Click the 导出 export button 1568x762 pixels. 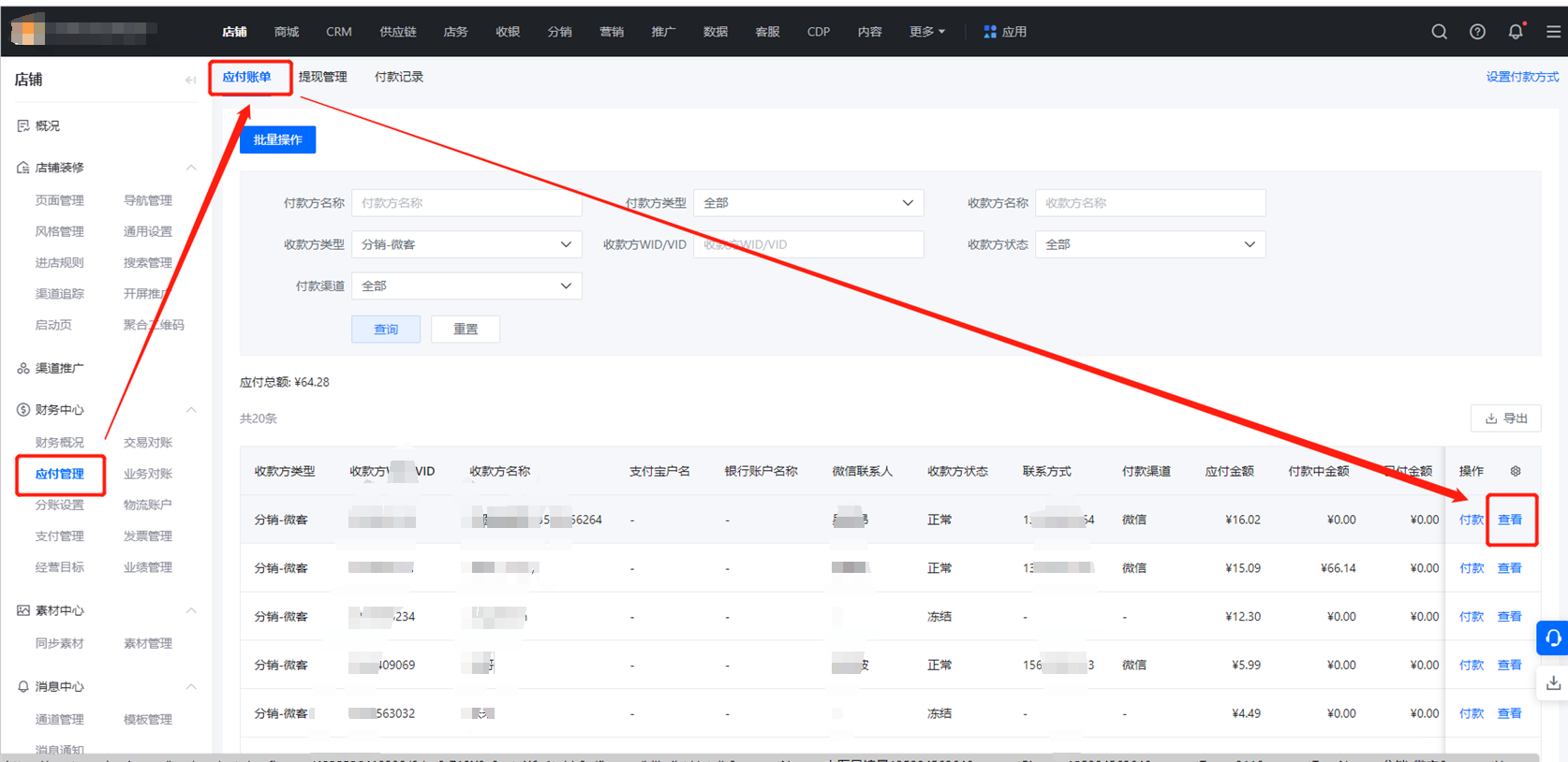tap(1506, 418)
